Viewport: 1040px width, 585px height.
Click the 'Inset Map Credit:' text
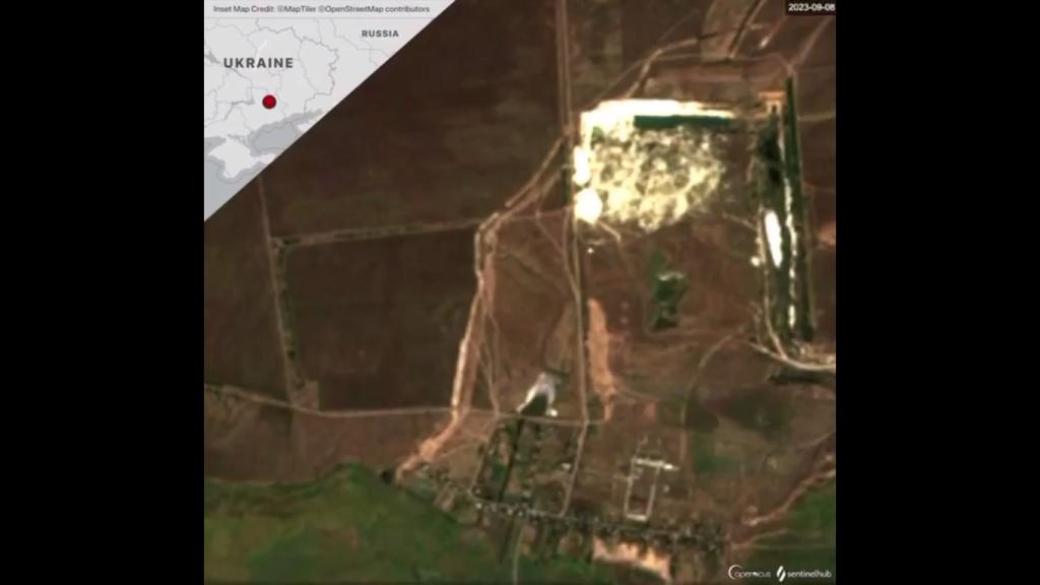point(244,9)
